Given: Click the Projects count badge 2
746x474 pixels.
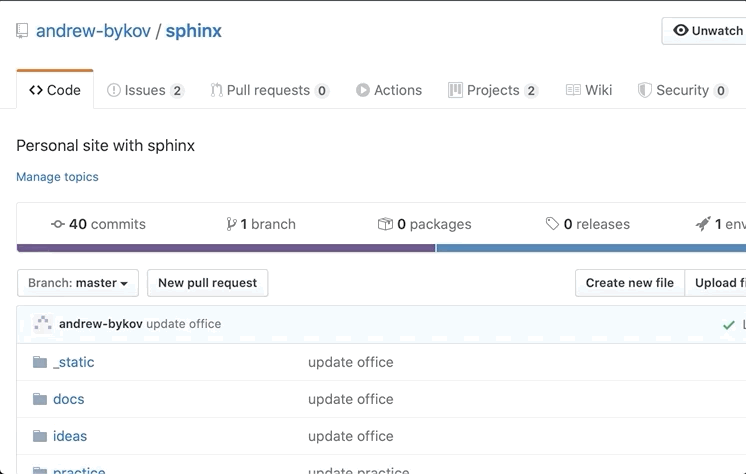Looking at the screenshot, I should click(x=531, y=90).
